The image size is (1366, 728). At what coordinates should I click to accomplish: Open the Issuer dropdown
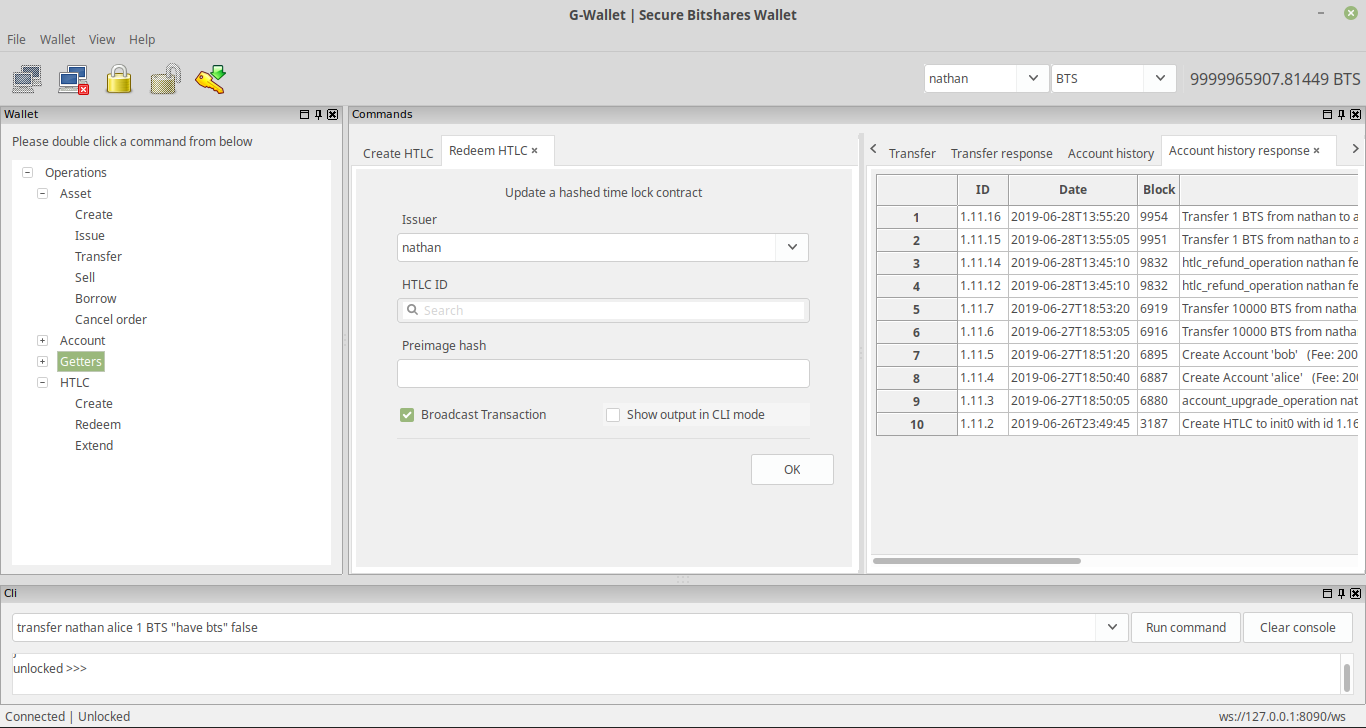[792, 247]
